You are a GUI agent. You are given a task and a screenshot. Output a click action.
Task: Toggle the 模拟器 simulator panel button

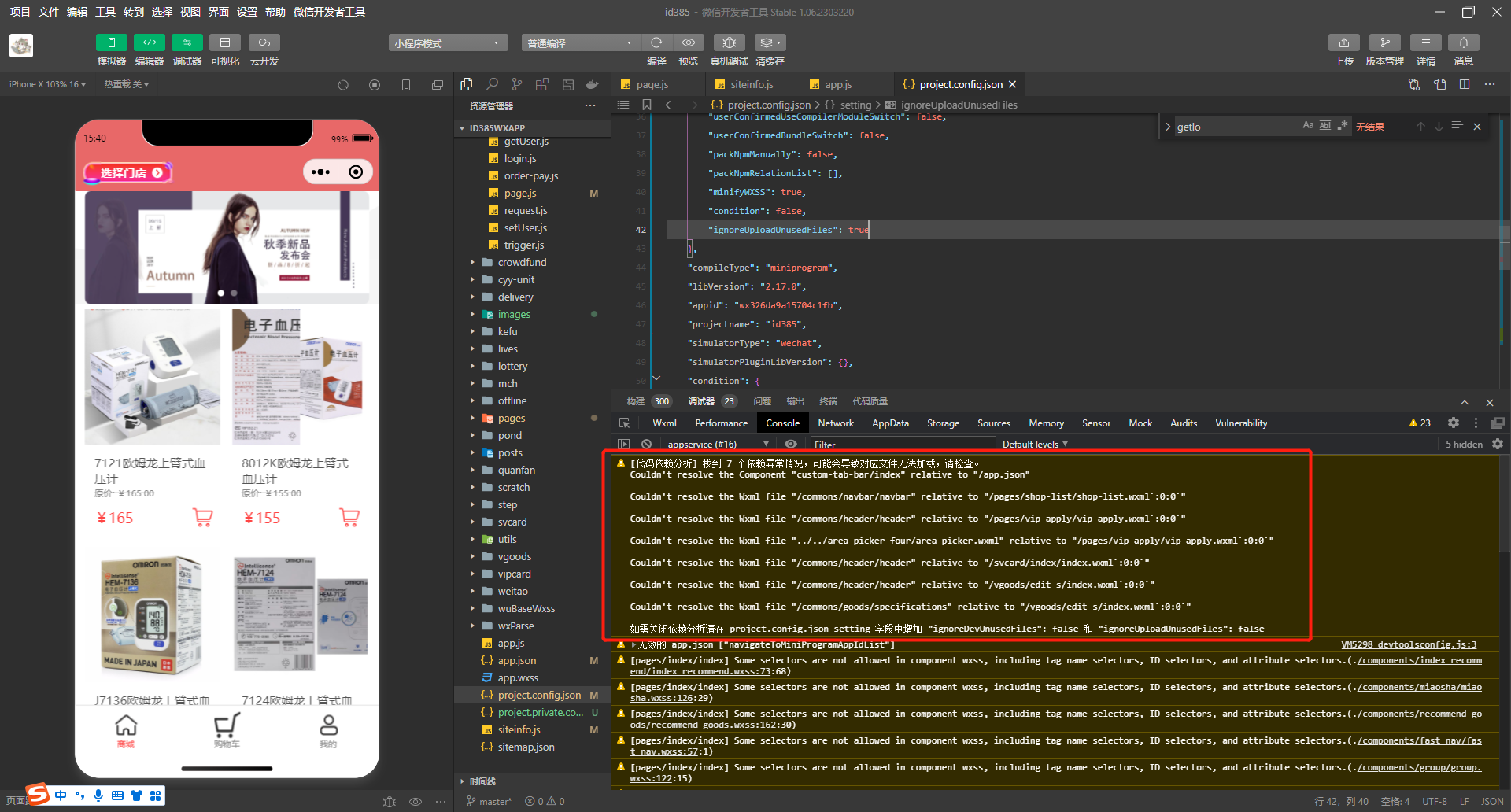111,42
